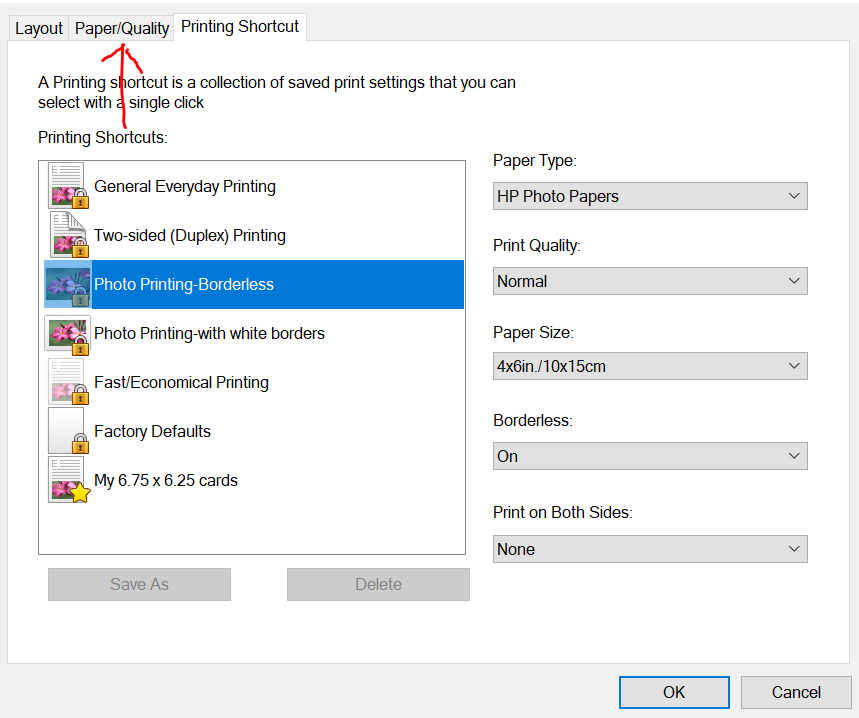Click the Factory Defaults blank page icon
Image resolution: width=859 pixels, height=718 pixels.
(68, 432)
